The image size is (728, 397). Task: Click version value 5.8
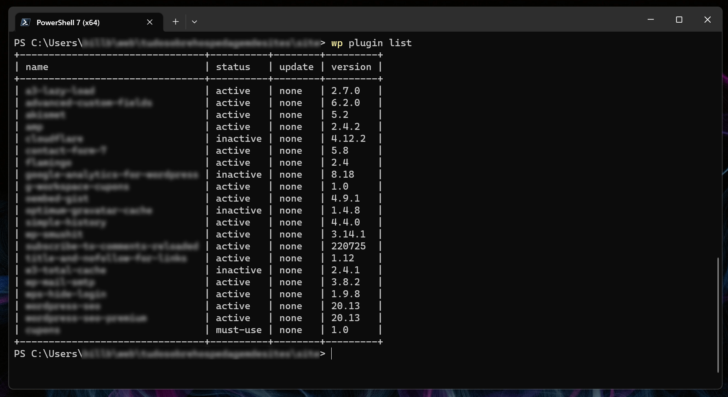339,151
